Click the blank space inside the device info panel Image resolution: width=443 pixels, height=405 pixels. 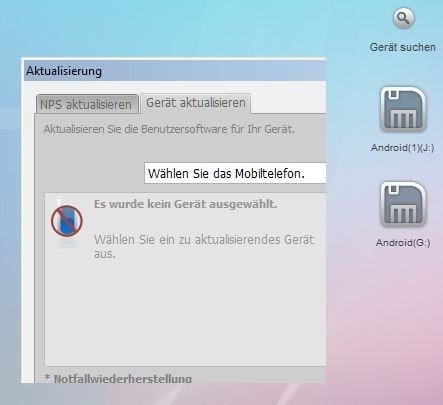coord(185,313)
